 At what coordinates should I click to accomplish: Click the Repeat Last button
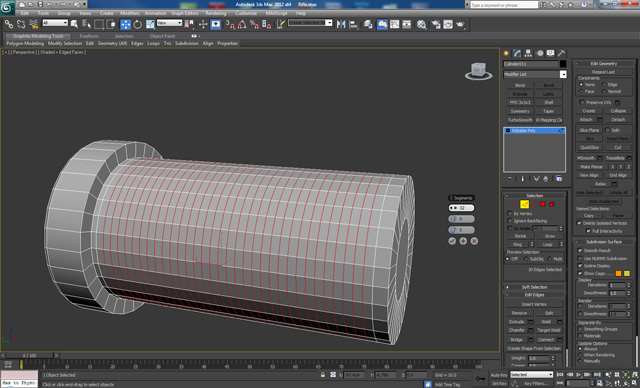(604, 72)
